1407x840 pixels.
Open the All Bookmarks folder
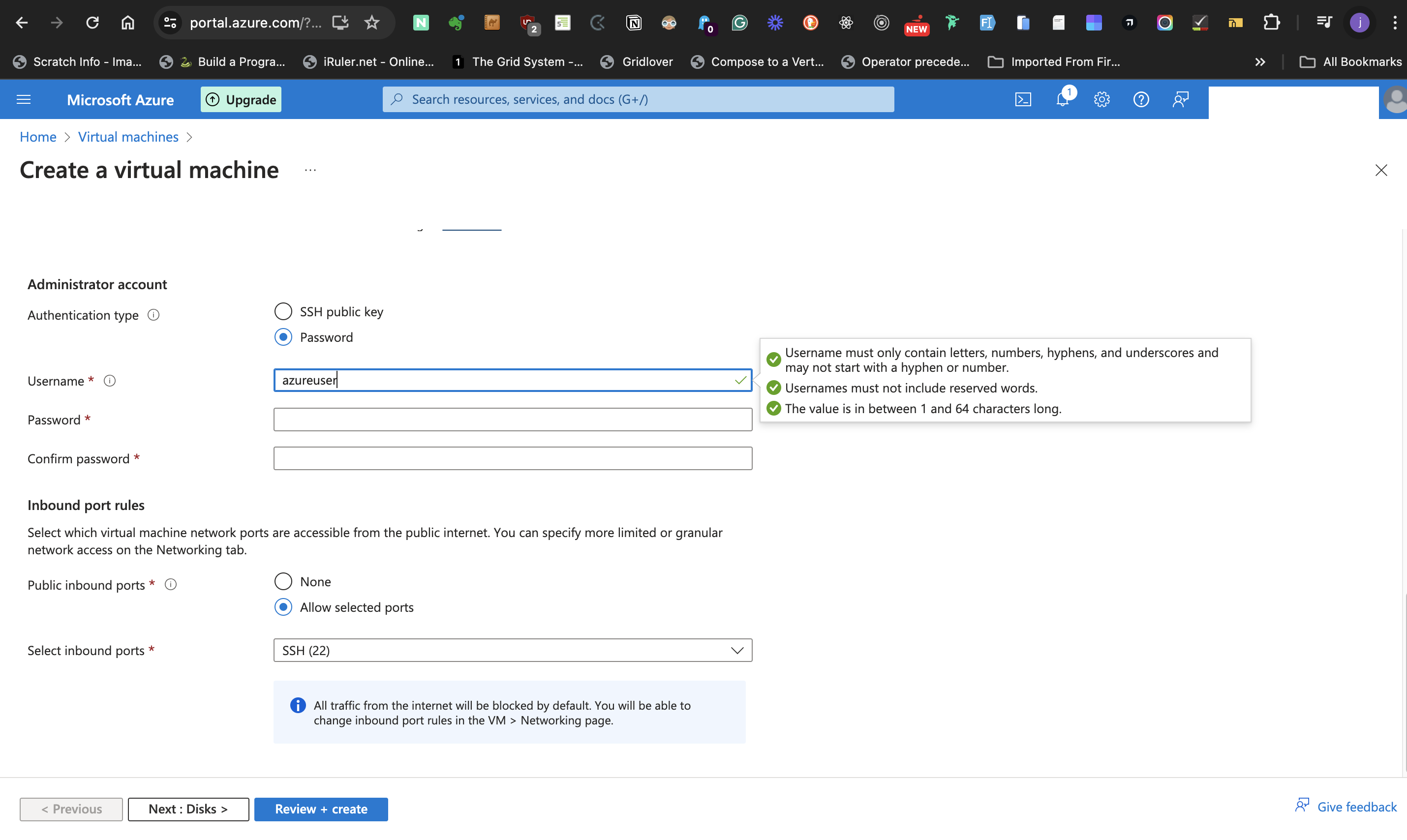(x=1350, y=61)
